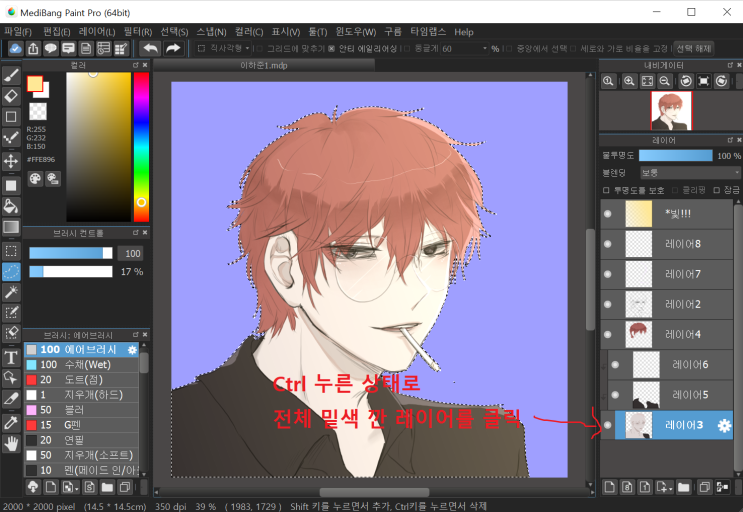Screen dimensions: 743x512
Task: Open the 파일(F) menu
Action: click(18, 32)
